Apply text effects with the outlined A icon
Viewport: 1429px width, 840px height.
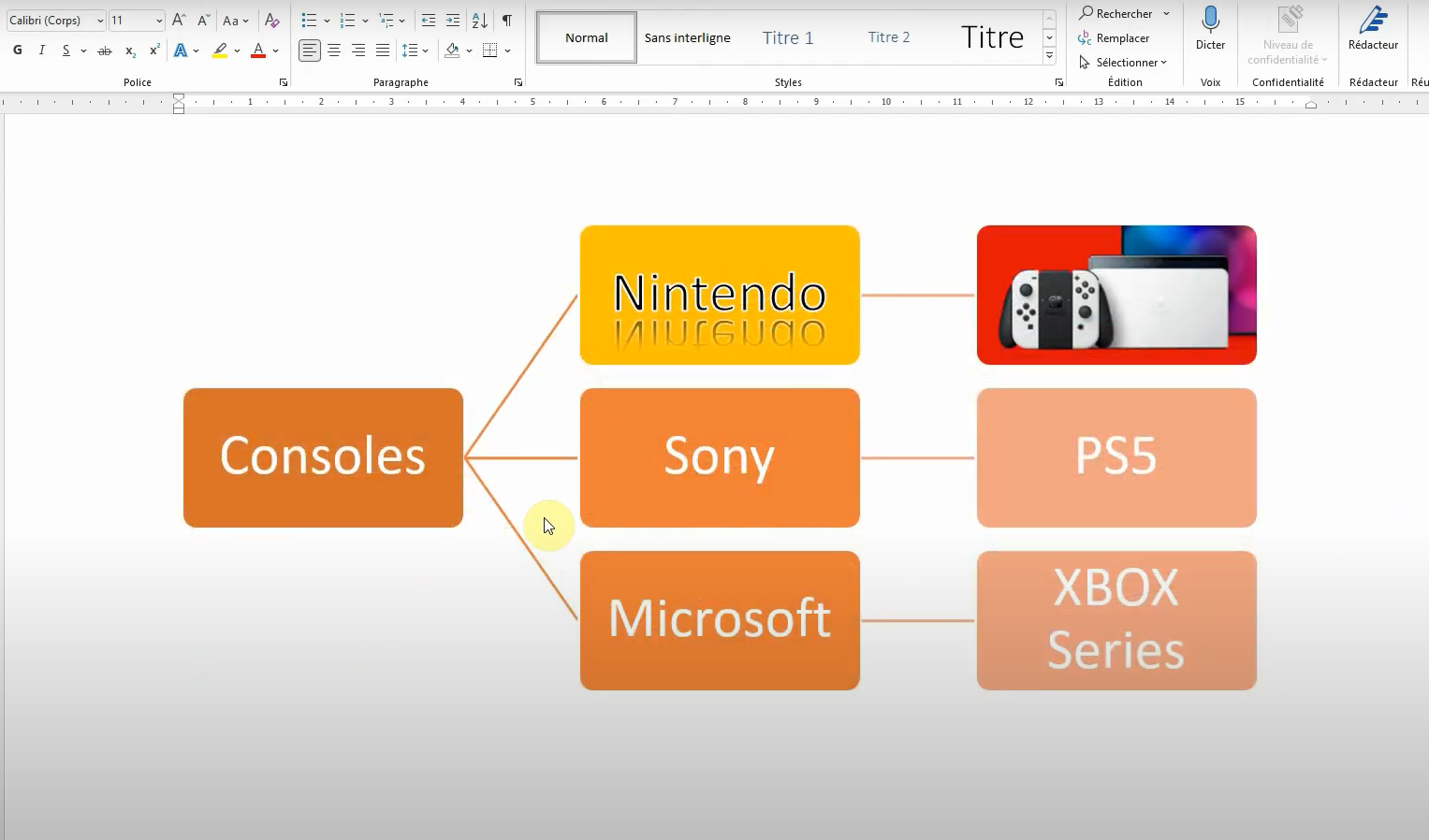181,51
